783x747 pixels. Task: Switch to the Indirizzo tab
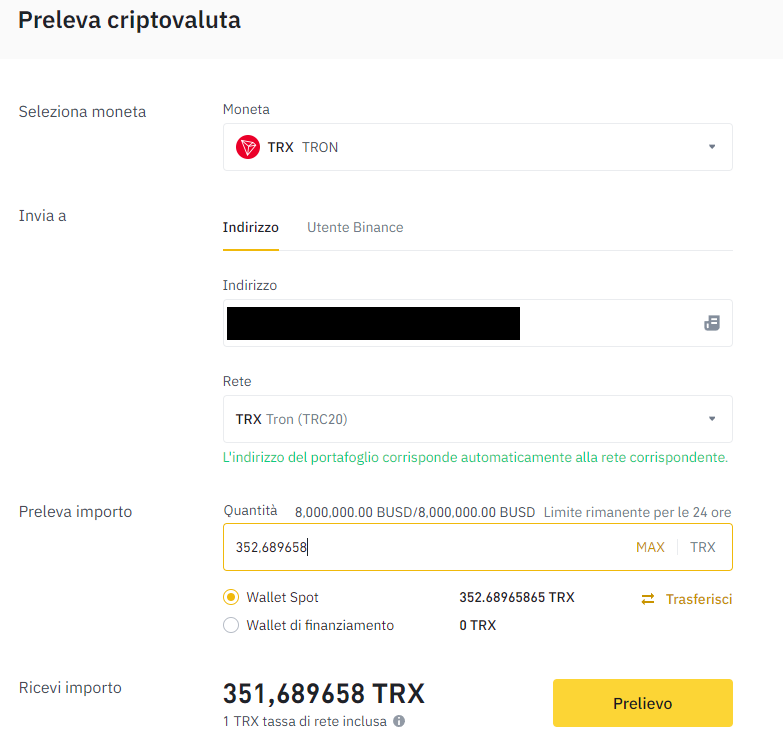(x=250, y=227)
